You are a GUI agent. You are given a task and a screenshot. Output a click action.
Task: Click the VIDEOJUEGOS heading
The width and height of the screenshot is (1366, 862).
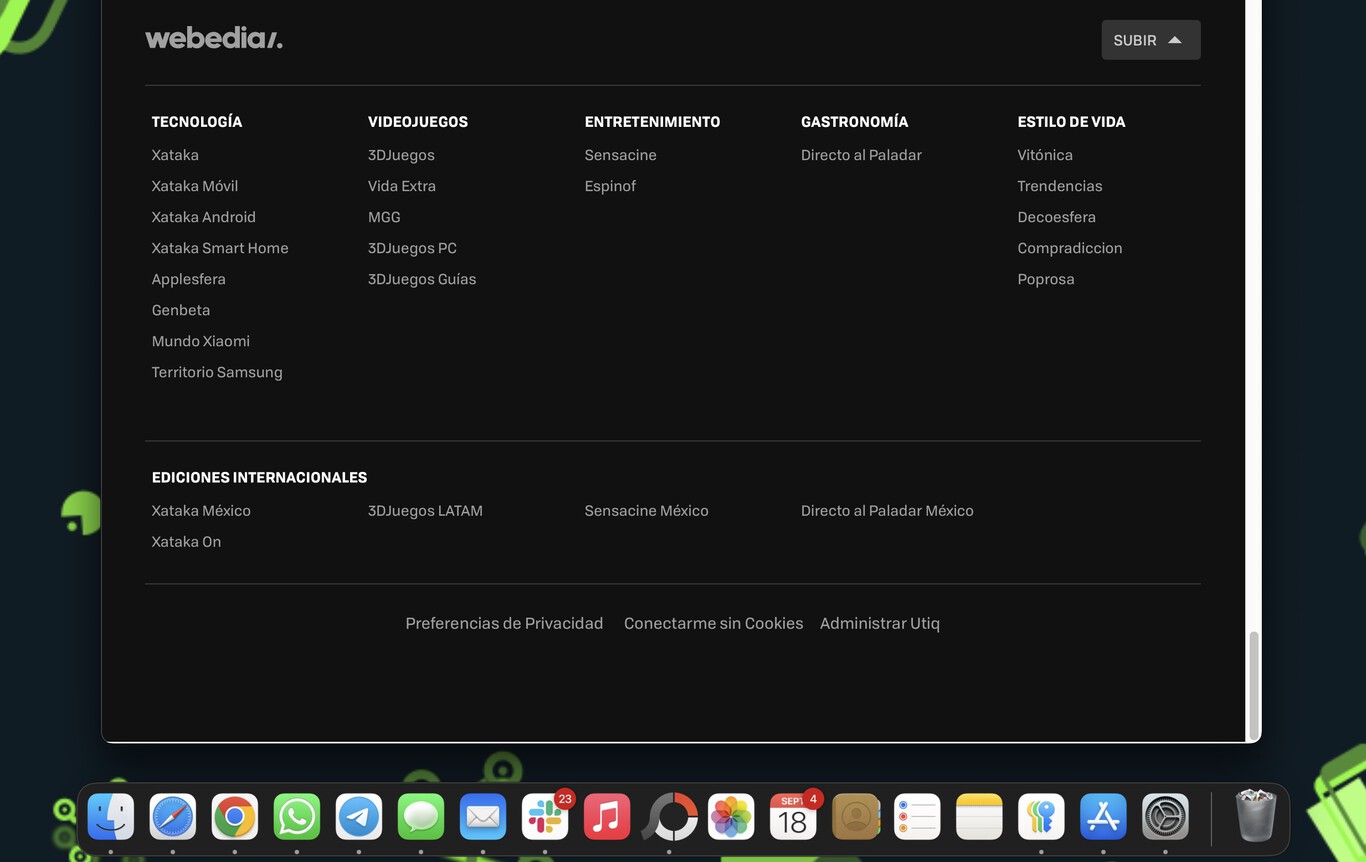418,121
